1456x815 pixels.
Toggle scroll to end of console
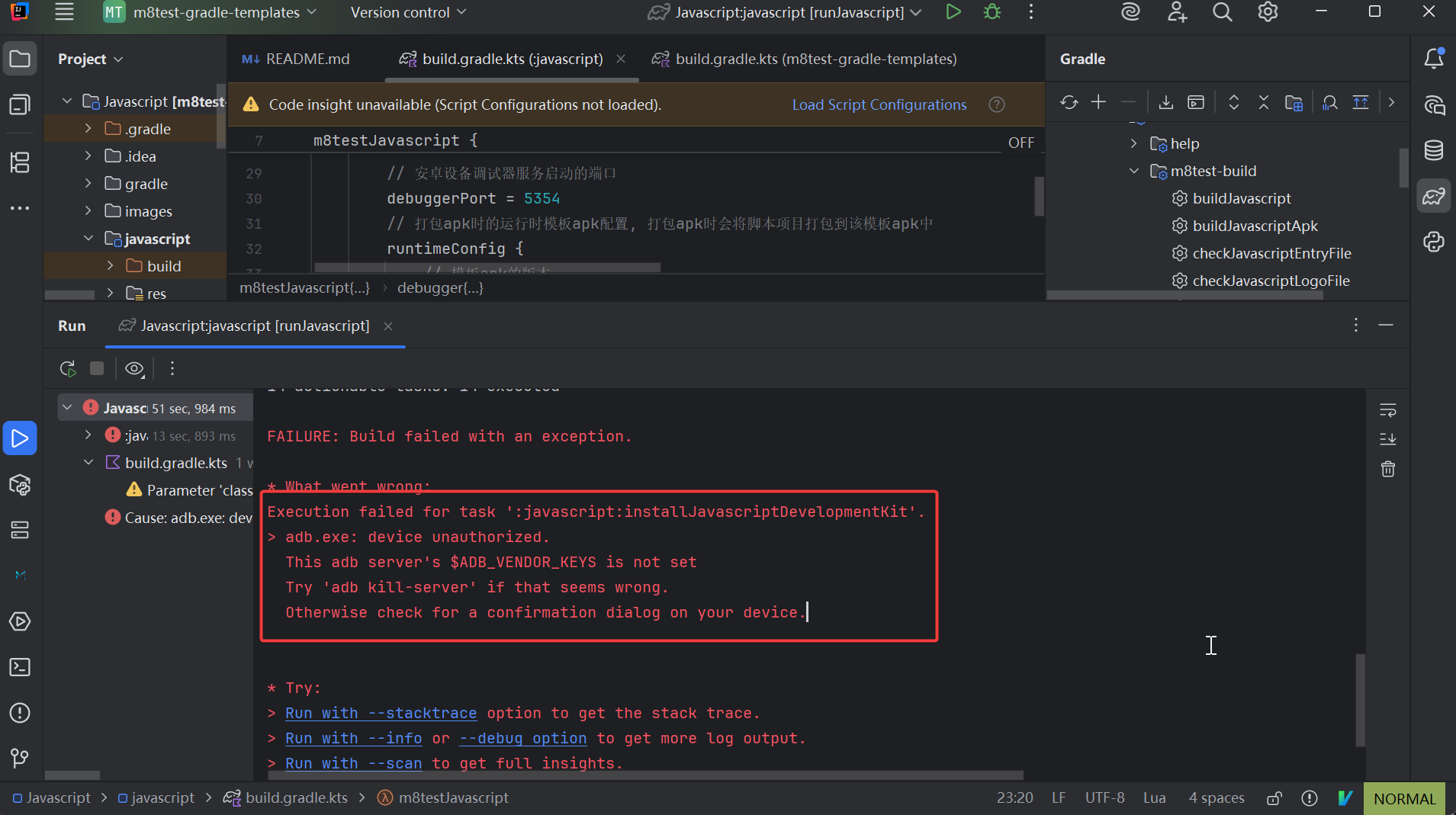point(1388,439)
